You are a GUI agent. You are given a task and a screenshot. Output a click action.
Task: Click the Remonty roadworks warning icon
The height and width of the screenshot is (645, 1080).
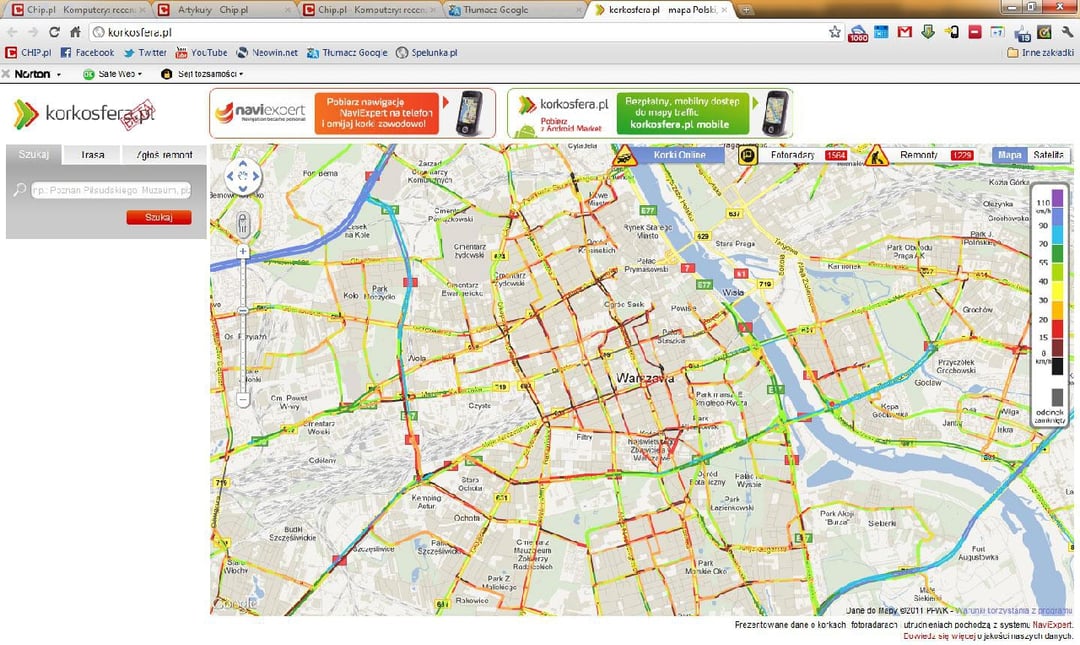877,158
